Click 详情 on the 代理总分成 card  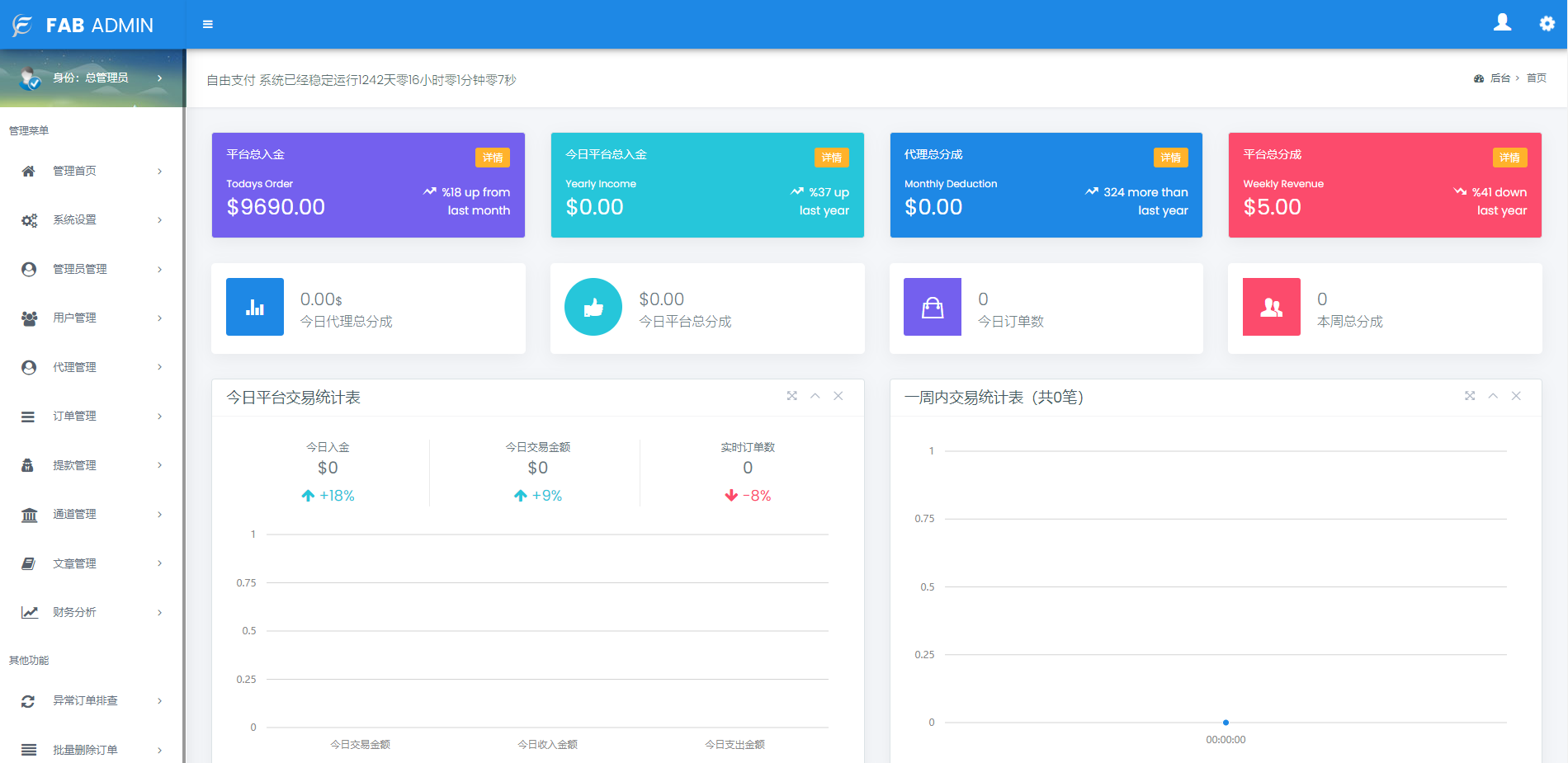pyautogui.click(x=1170, y=158)
